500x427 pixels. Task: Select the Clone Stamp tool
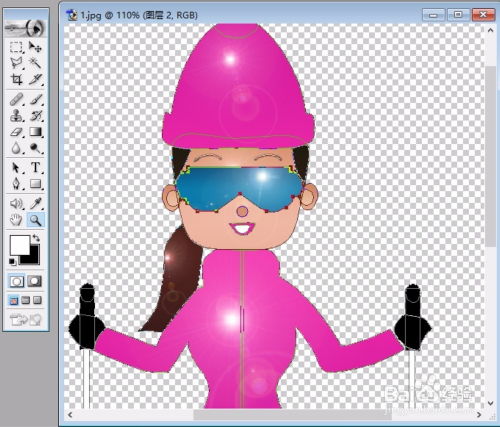point(16,116)
